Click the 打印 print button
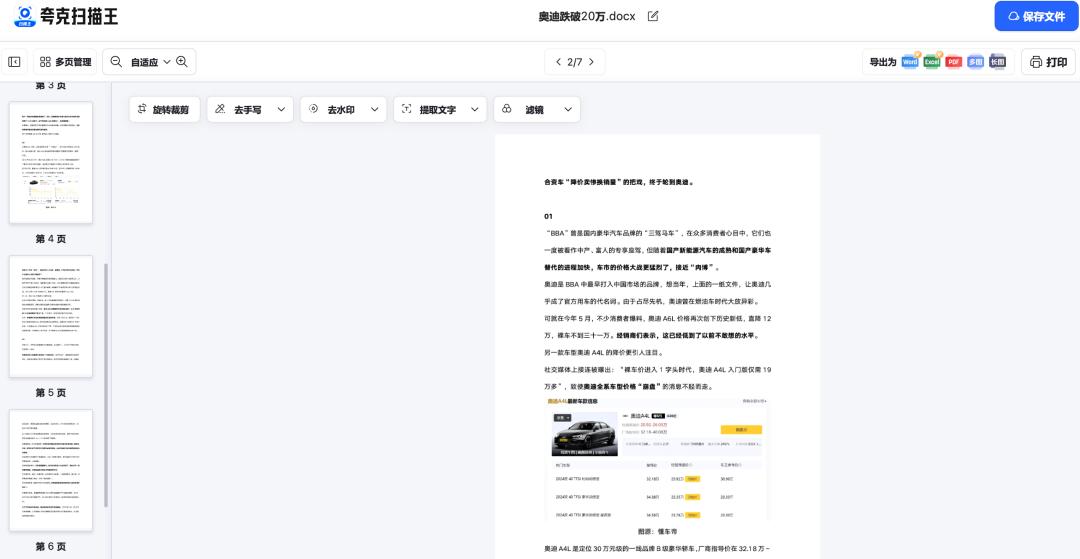The height and width of the screenshot is (559, 1080). pos(1047,62)
